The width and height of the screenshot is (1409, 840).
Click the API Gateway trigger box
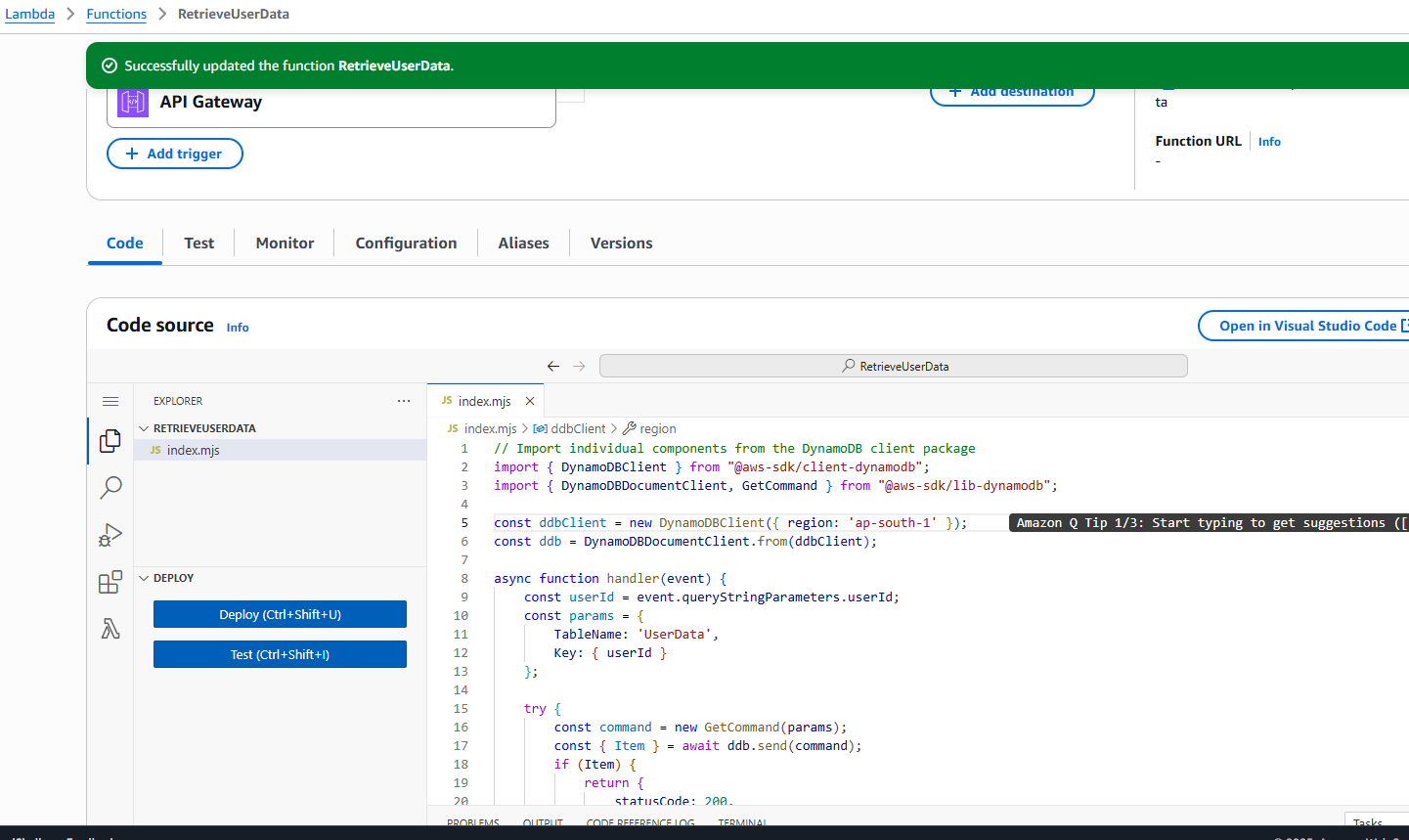coord(331,106)
